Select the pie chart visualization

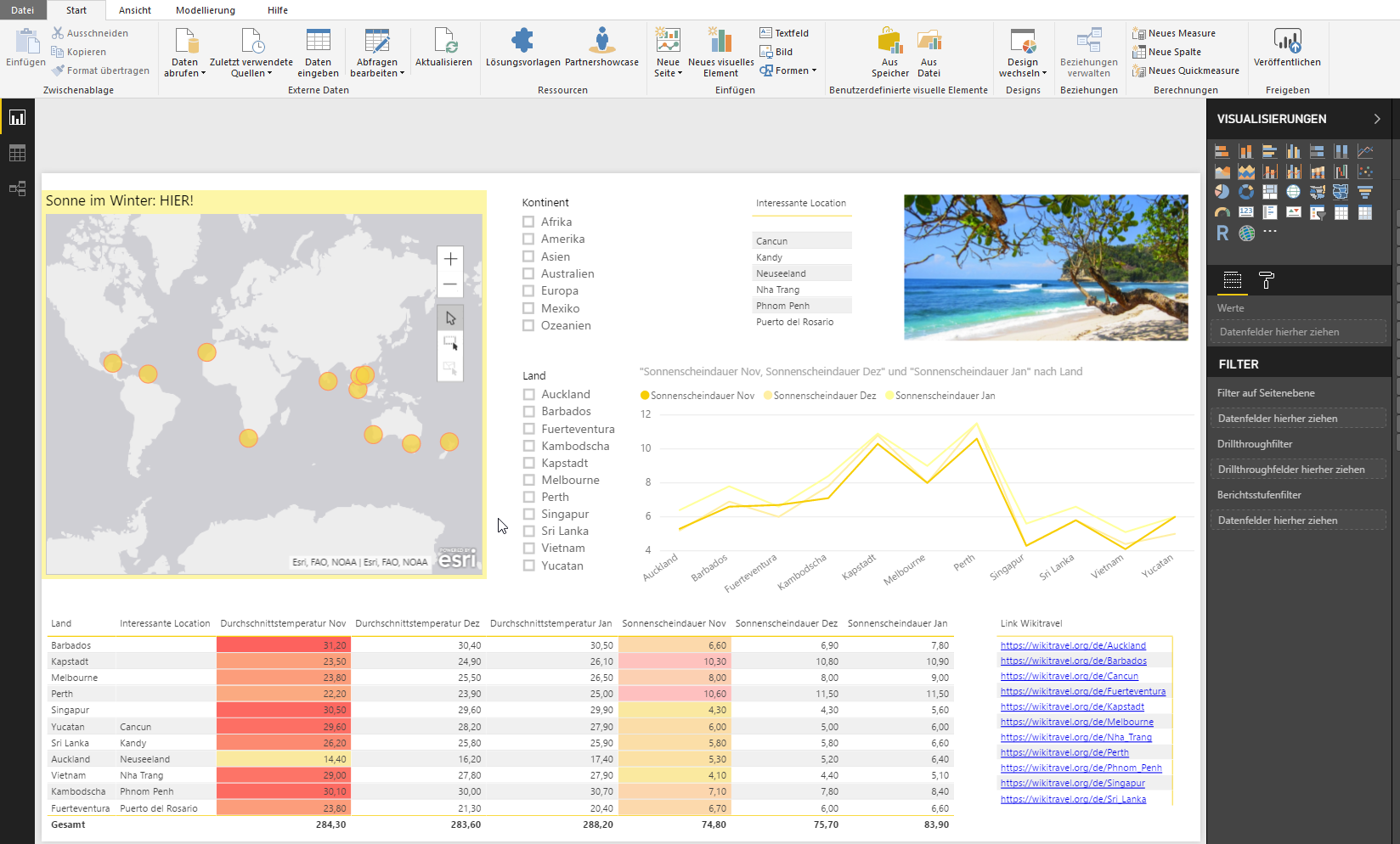pos(1222,192)
